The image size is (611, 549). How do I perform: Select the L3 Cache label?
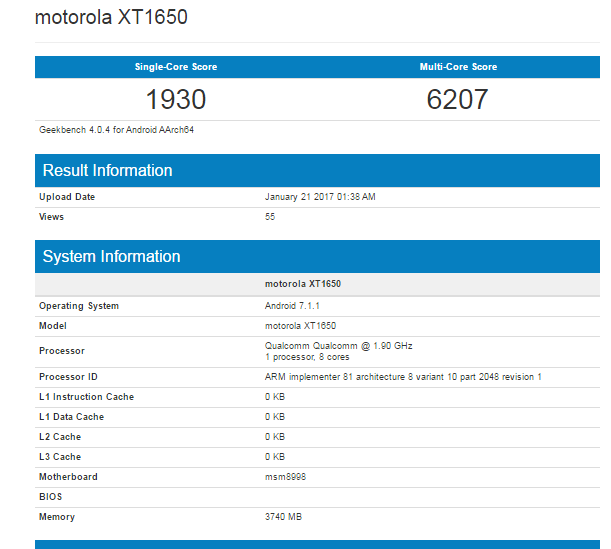(60, 457)
